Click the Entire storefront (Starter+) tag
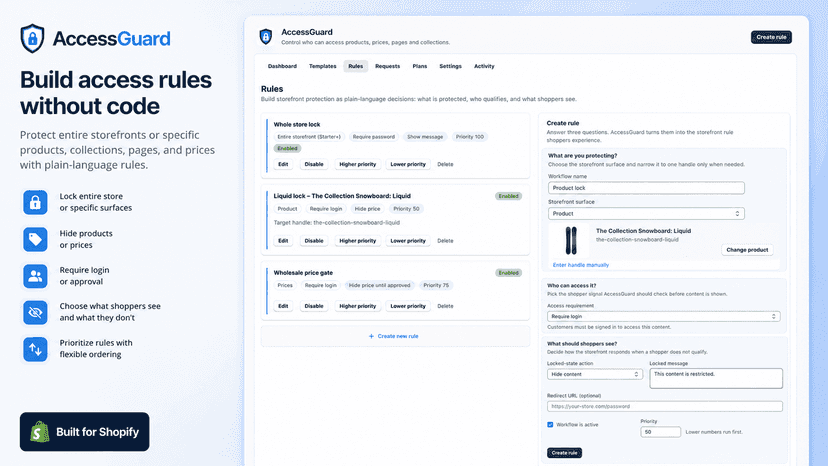828x466 pixels. (309, 137)
